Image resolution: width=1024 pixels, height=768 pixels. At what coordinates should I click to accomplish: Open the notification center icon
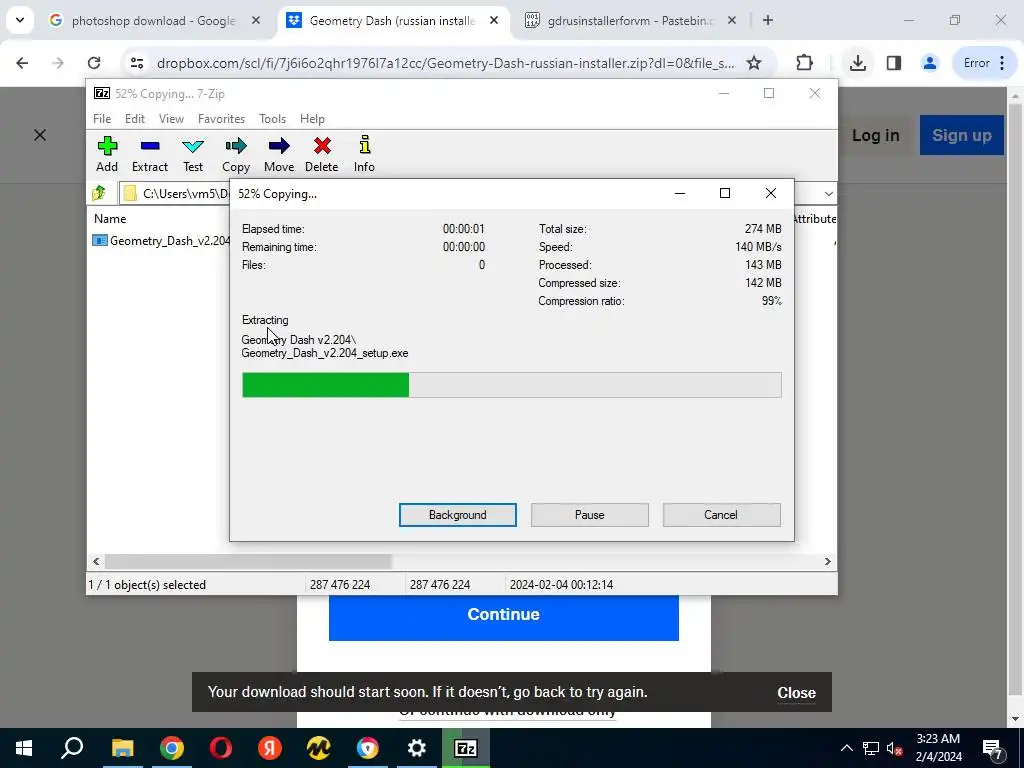993,748
